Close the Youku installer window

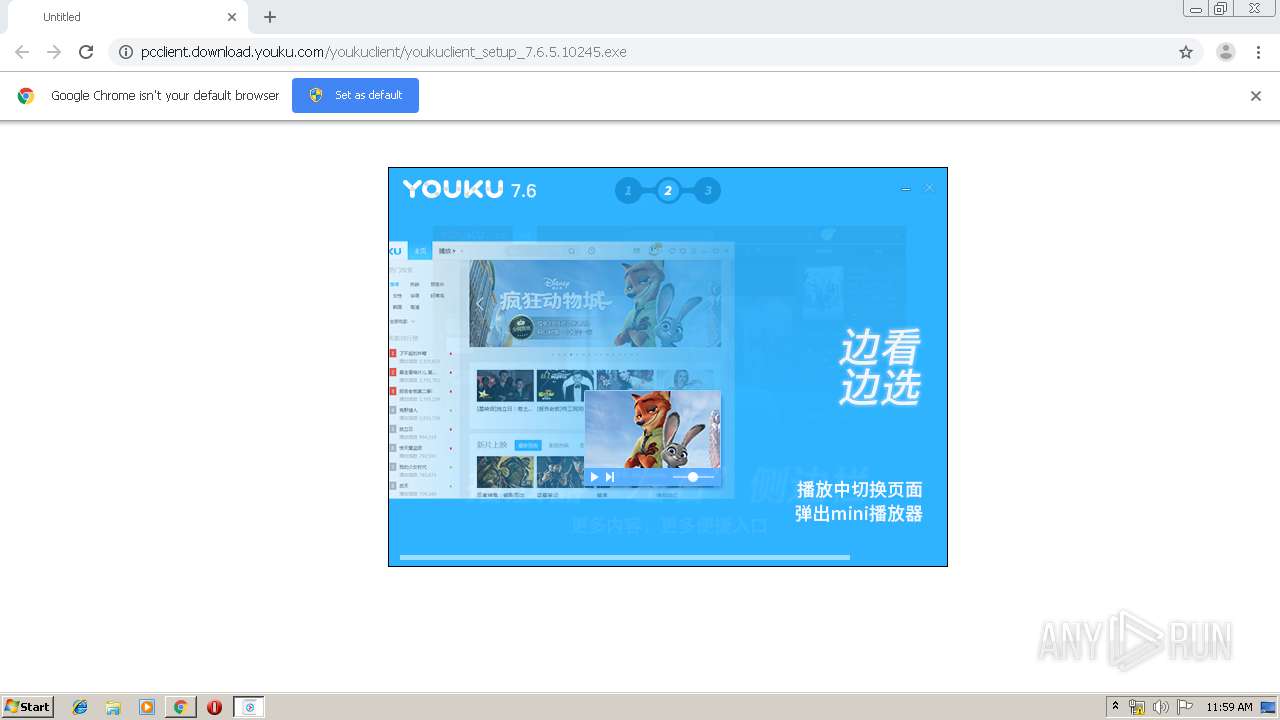pos(929,188)
